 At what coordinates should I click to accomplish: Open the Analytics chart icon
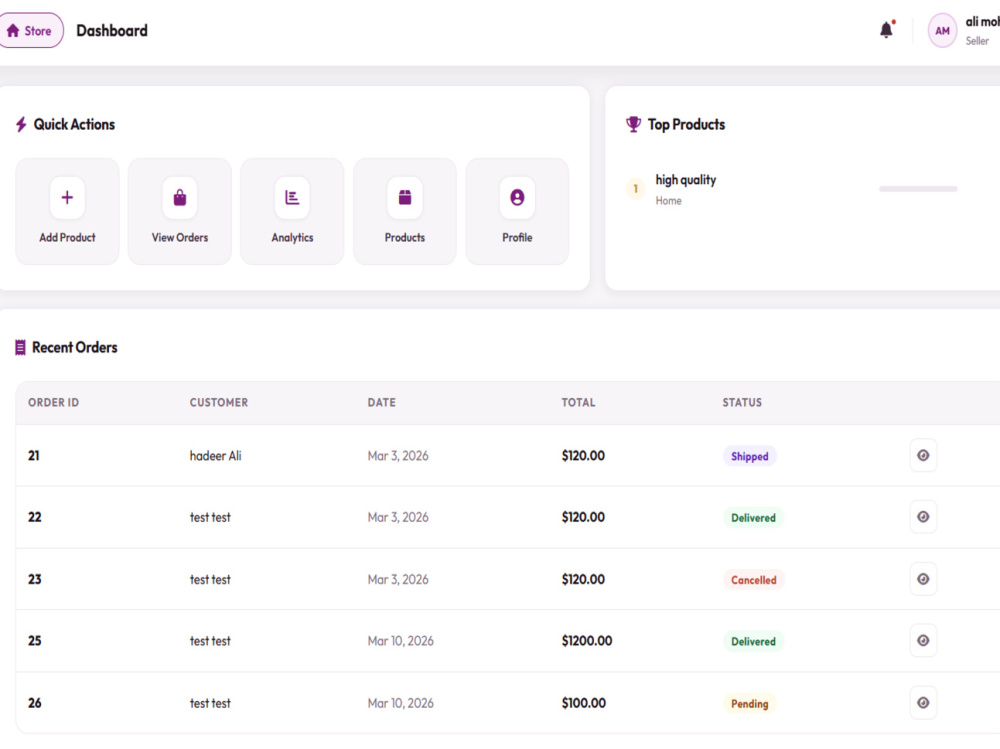tap(292, 198)
